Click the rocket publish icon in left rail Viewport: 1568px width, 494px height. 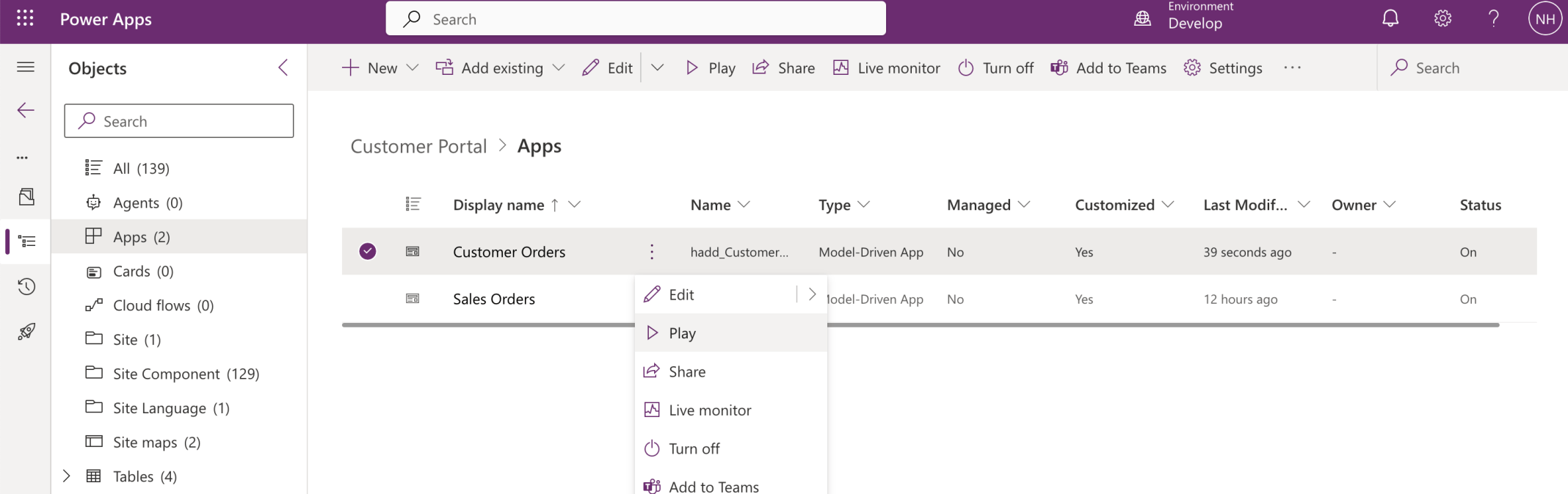coord(26,332)
